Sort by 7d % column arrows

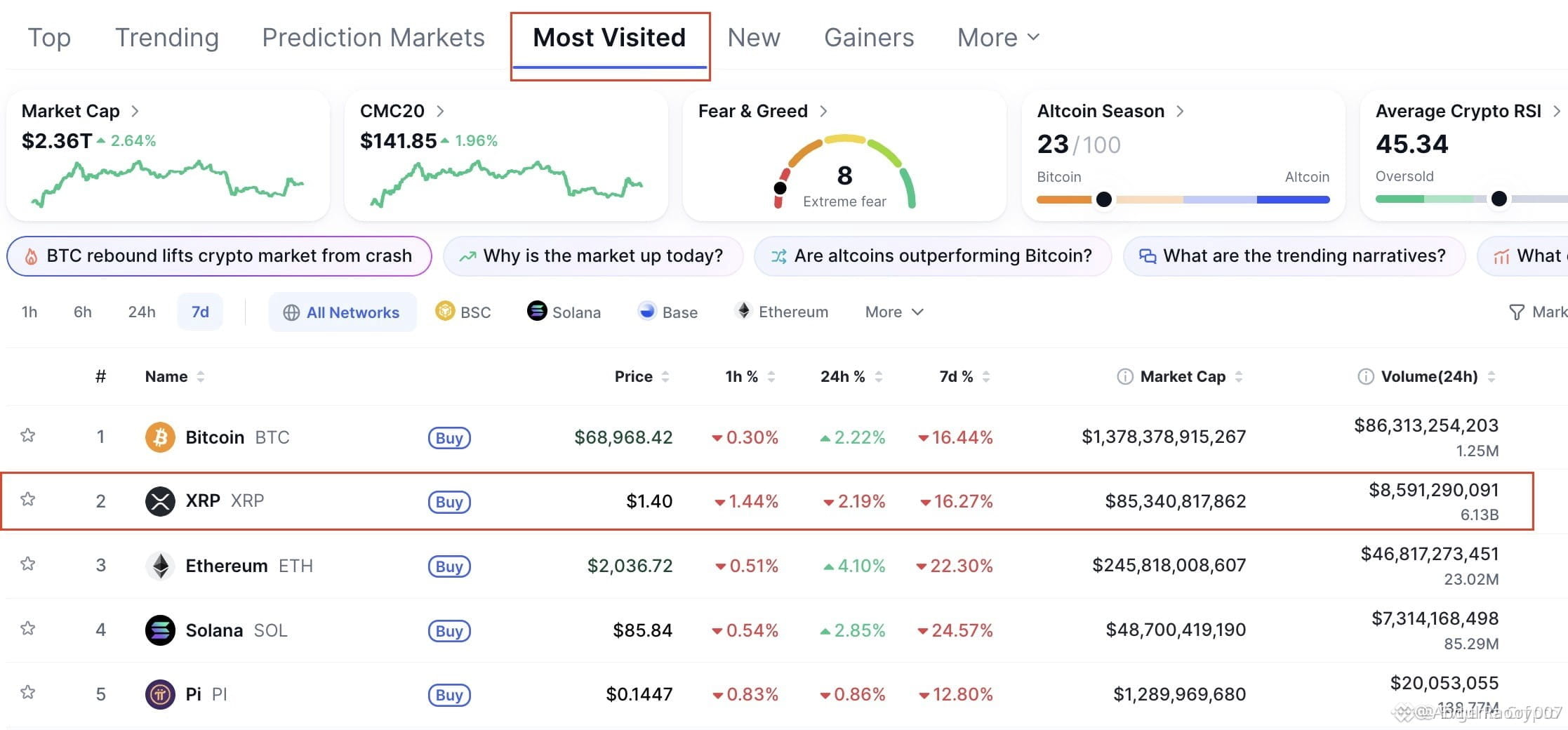[986, 377]
